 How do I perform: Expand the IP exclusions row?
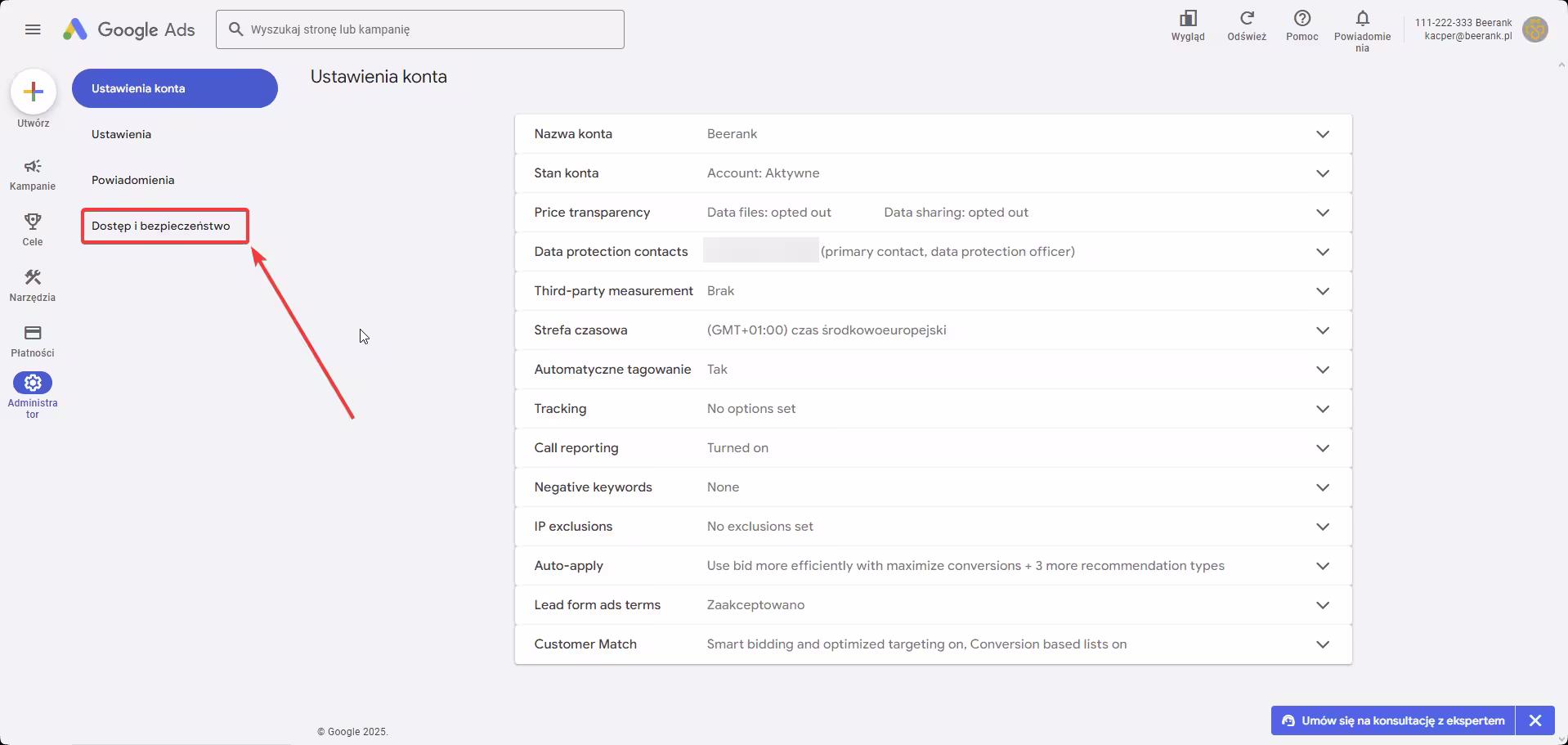1323,527
